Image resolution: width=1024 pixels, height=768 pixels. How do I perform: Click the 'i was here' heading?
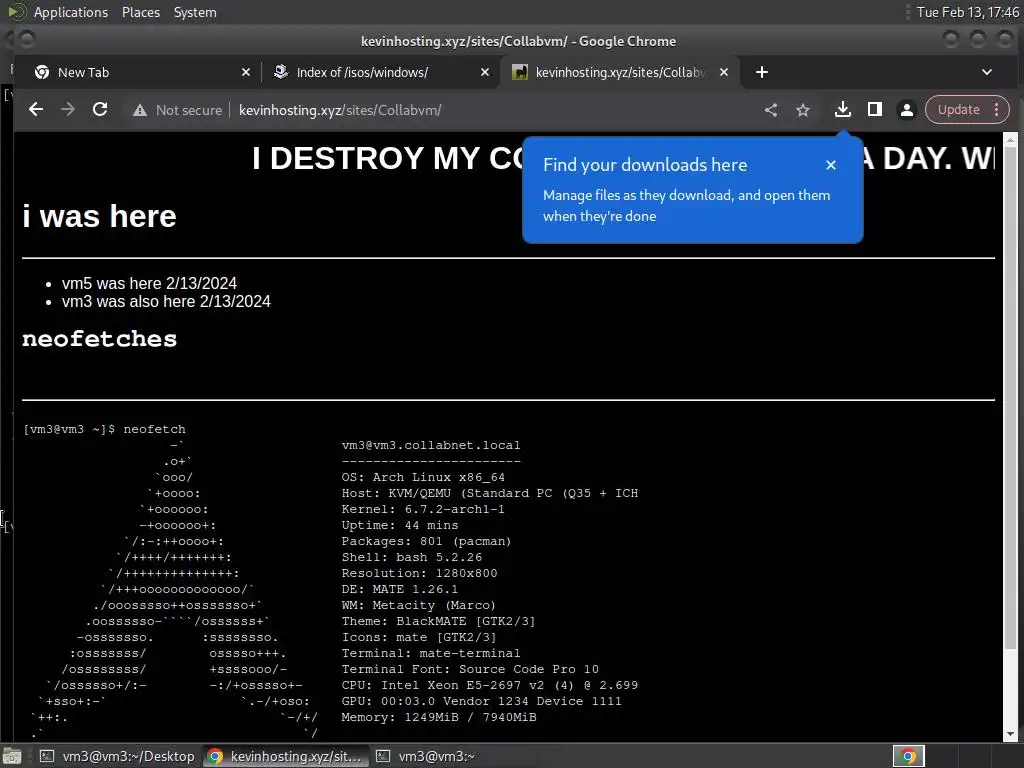pyautogui.click(x=99, y=216)
